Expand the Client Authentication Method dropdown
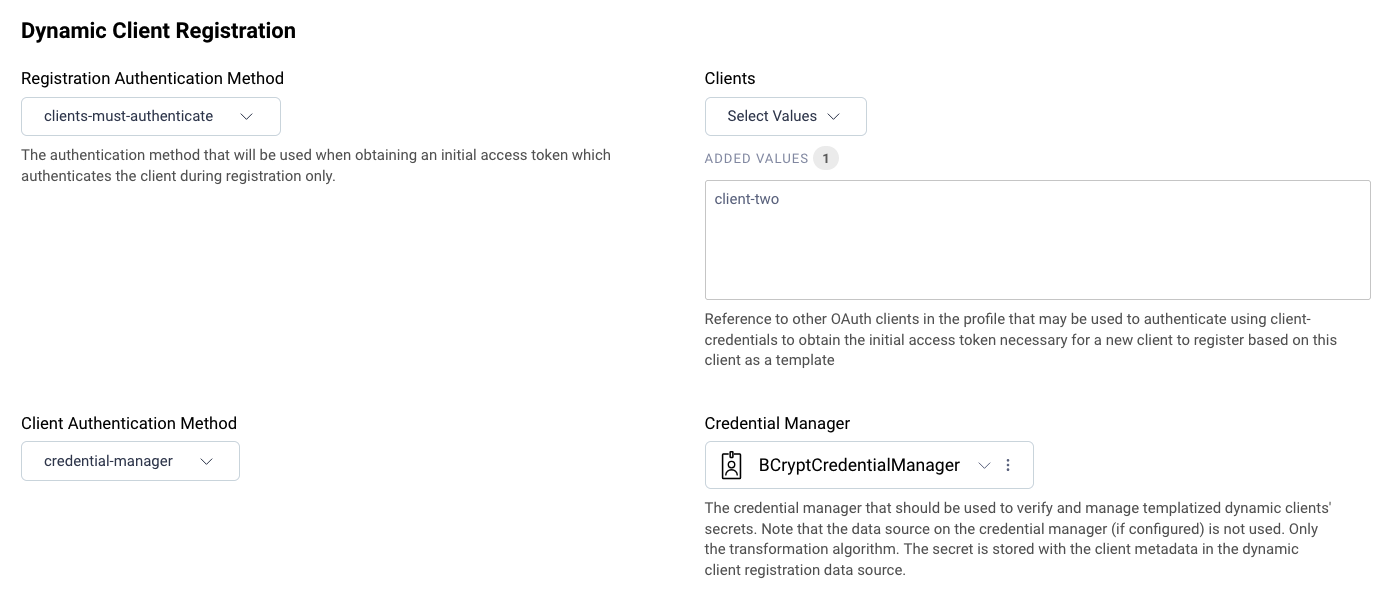1383x595 pixels. (x=207, y=461)
